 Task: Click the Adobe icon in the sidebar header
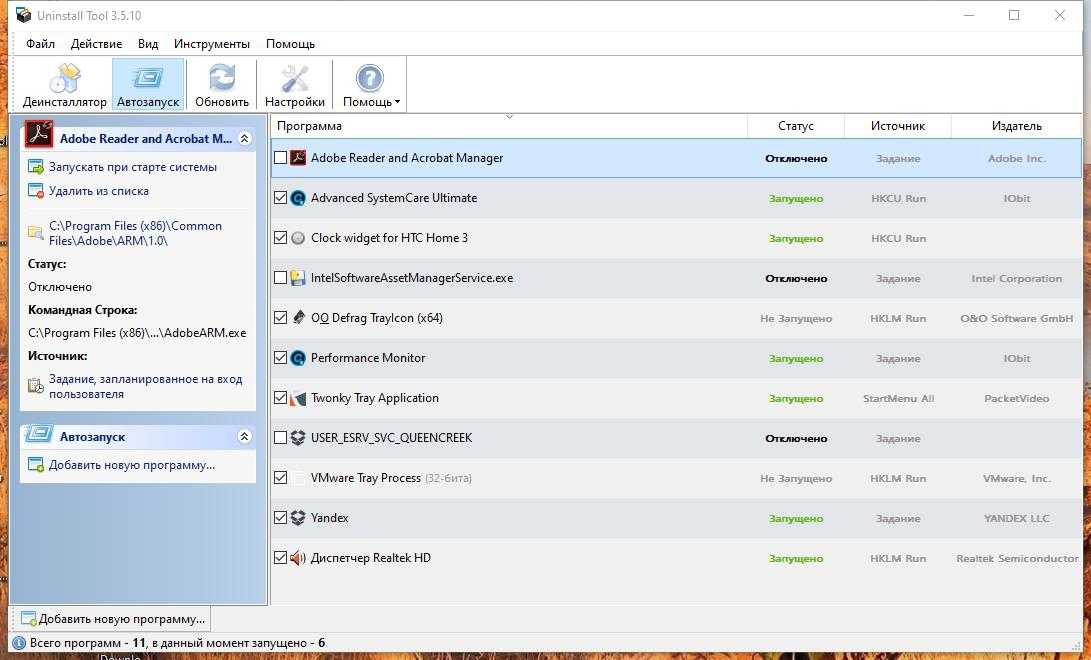pyautogui.click(x=39, y=134)
